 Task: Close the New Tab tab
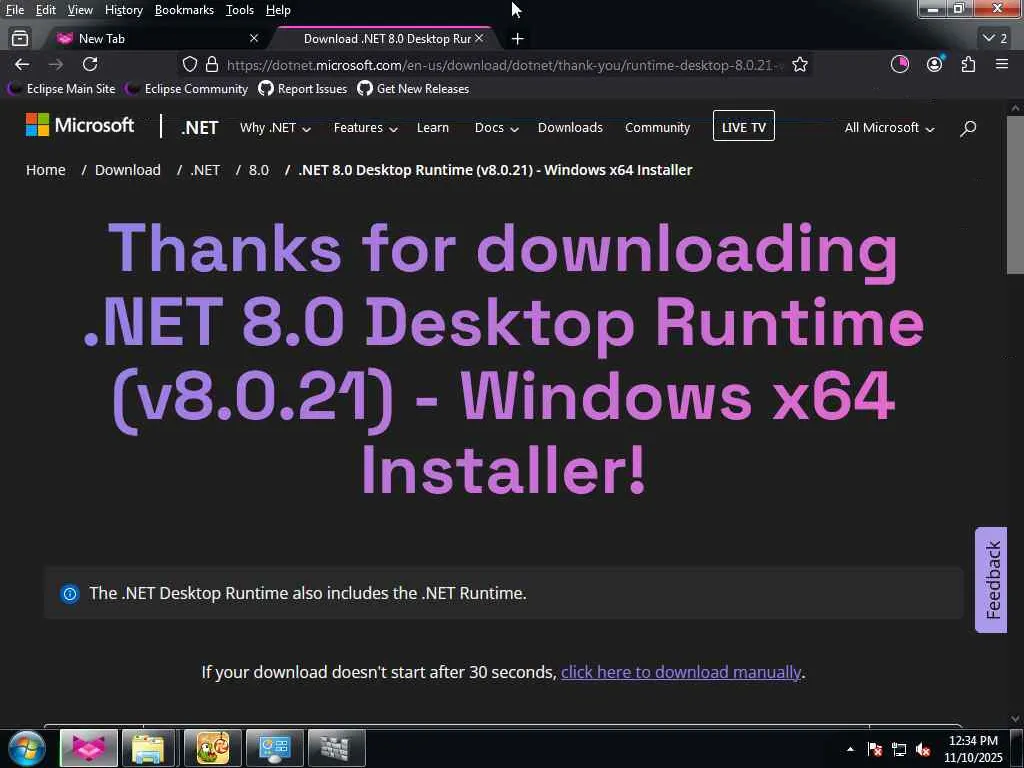[x=254, y=39]
